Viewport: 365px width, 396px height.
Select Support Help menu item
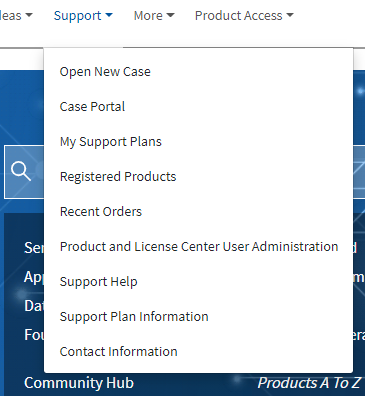(x=99, y=282)
